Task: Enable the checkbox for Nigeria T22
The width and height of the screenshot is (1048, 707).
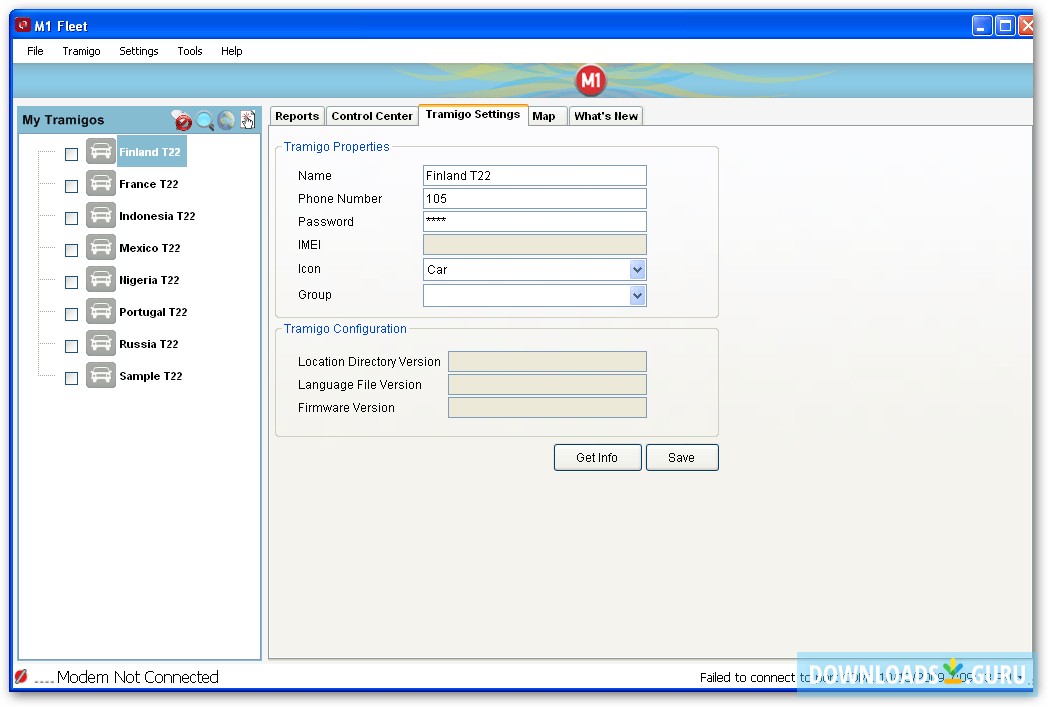Action: click(71, 282)
